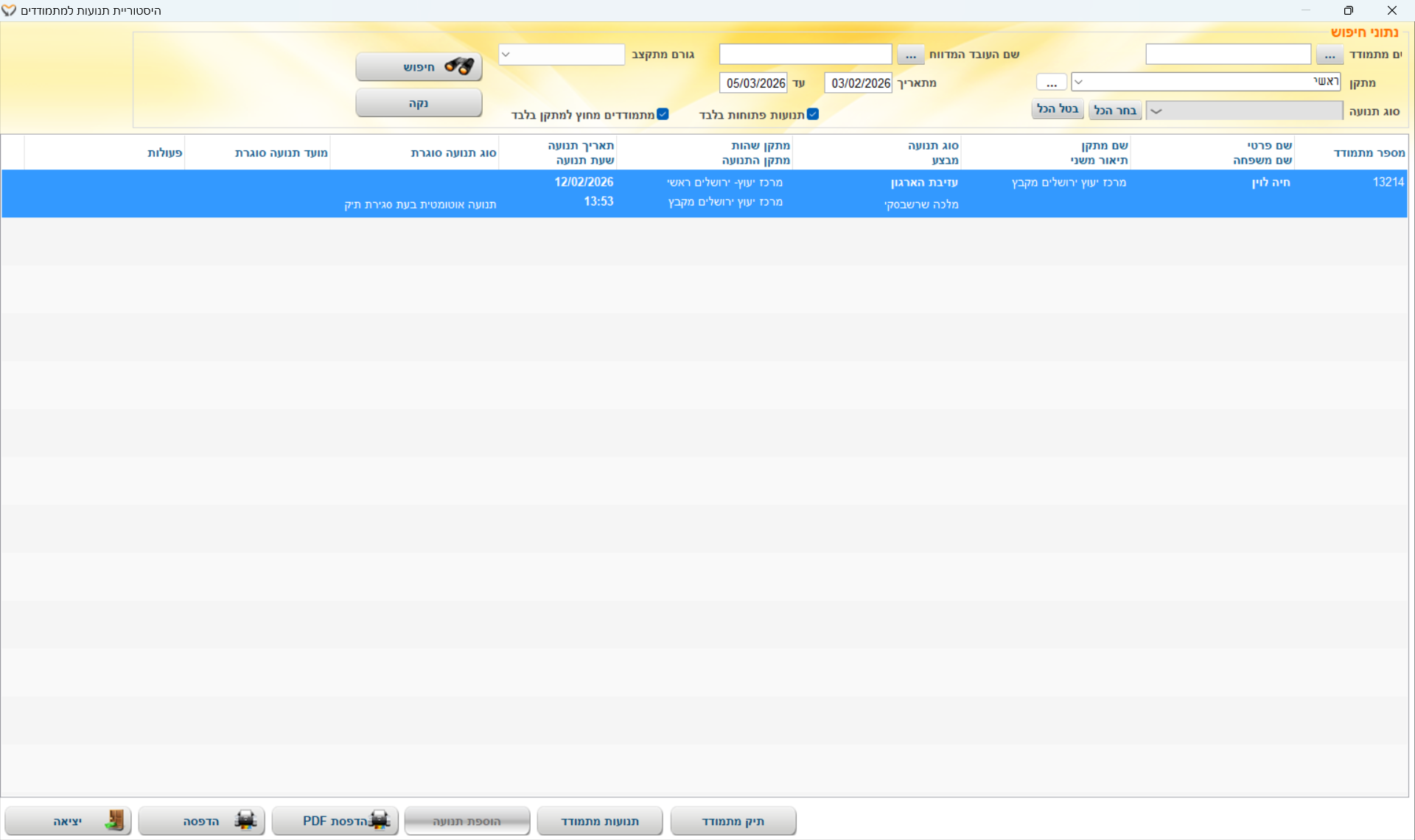Image resolution: width=1415 pixels, height=840 pixels.
Task: Open ellipsis lookup for שם העובד המדווח
Action: [x=911, y=55]
